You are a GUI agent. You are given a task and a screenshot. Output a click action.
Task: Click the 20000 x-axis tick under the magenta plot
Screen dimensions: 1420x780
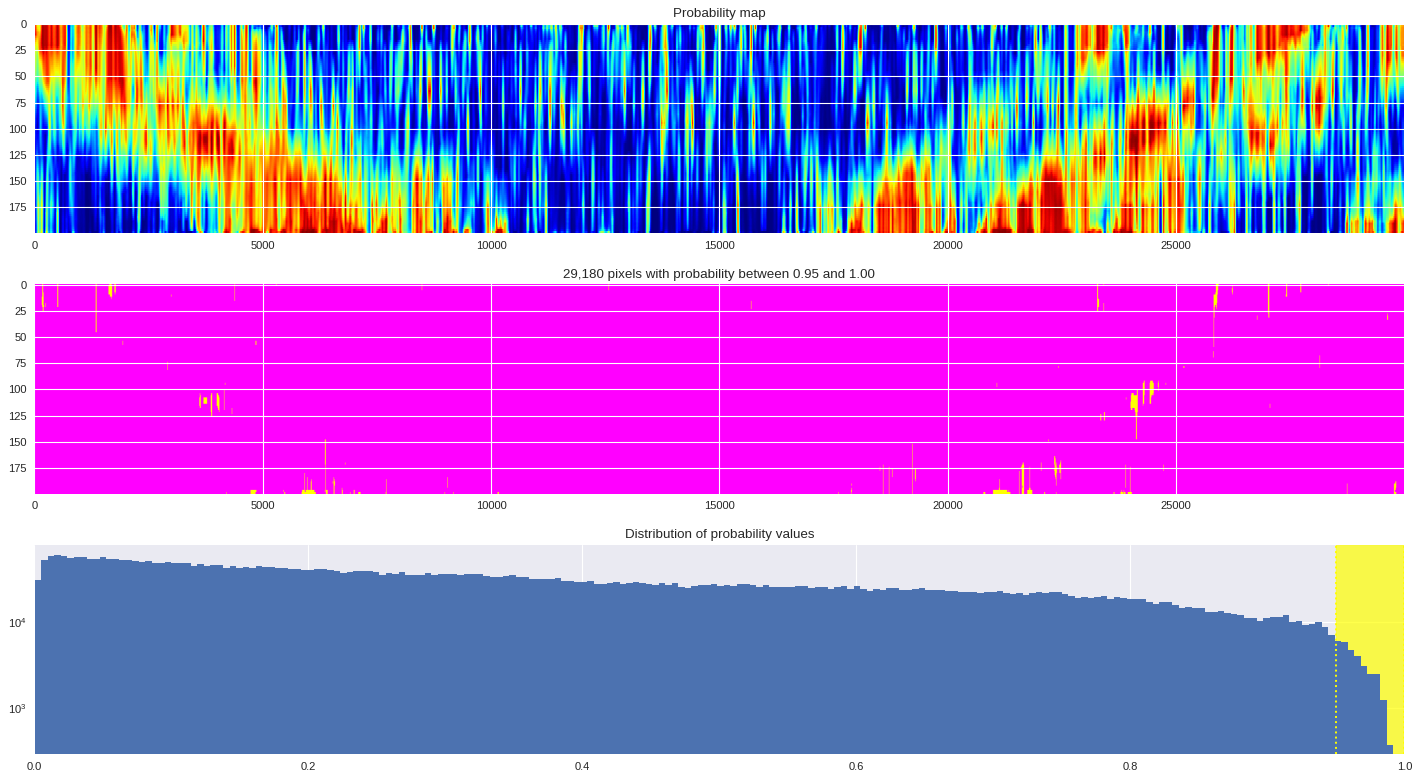[947, 505]
